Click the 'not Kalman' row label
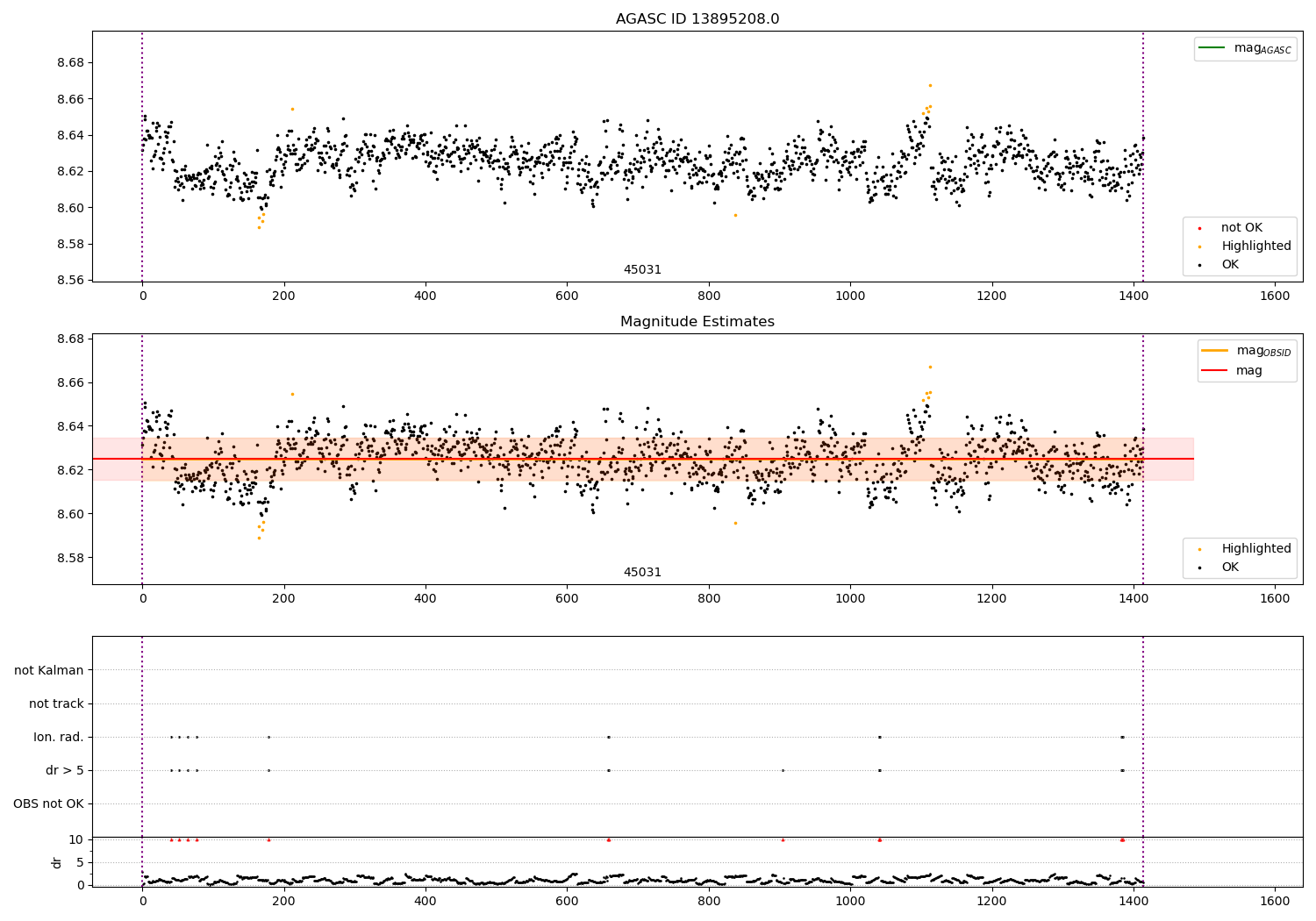The image size is (1316, 921). coord(49,671)
